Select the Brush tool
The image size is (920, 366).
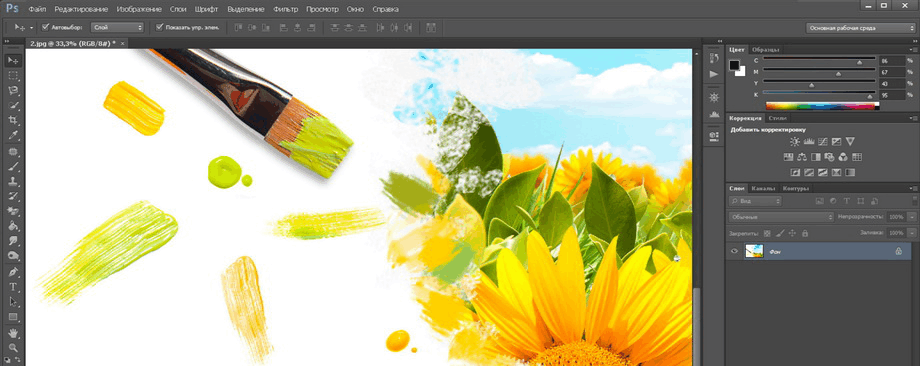pyautogui.click(x=13, y=166)
